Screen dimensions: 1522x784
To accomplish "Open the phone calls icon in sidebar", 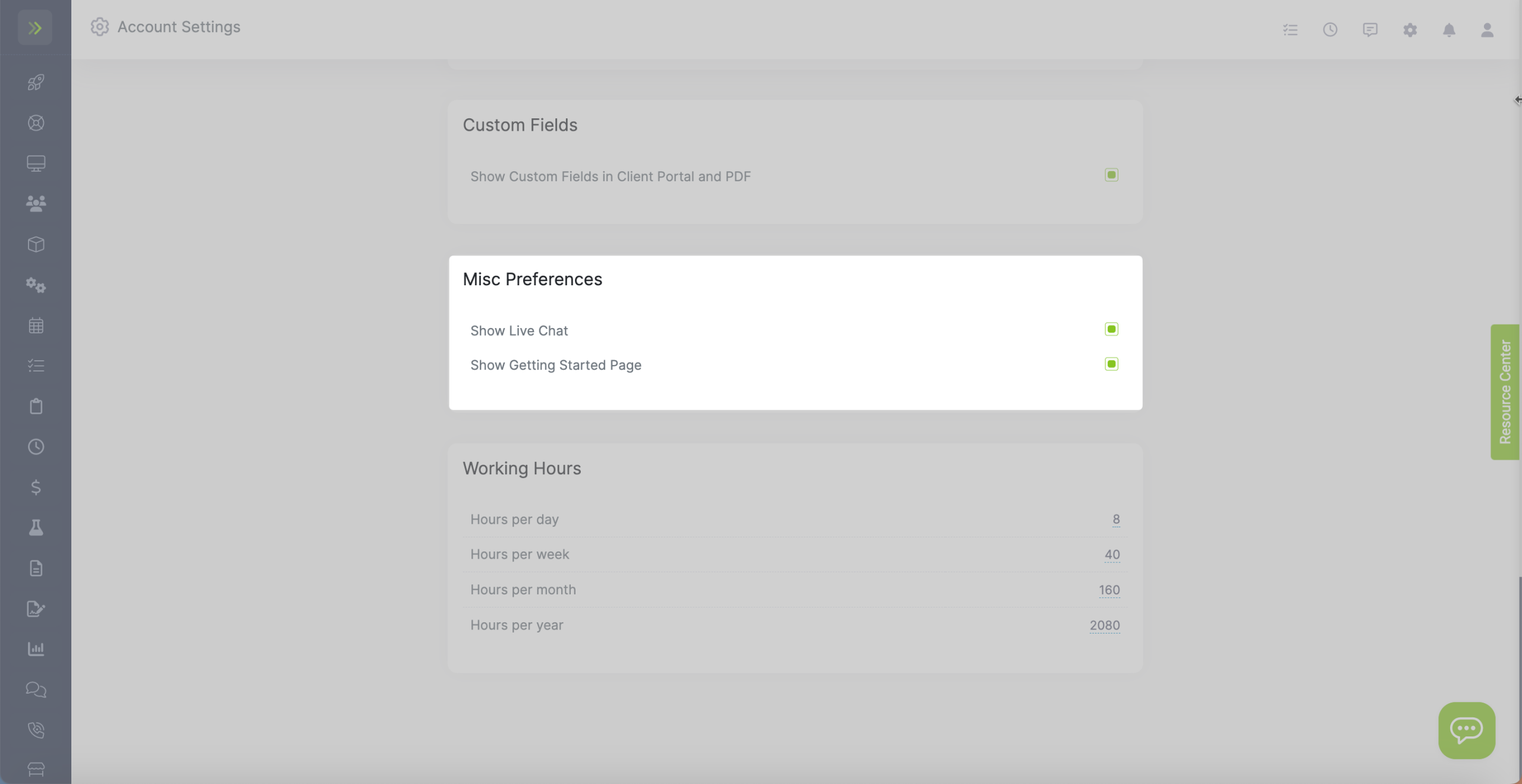I will (x=36, y=730).
